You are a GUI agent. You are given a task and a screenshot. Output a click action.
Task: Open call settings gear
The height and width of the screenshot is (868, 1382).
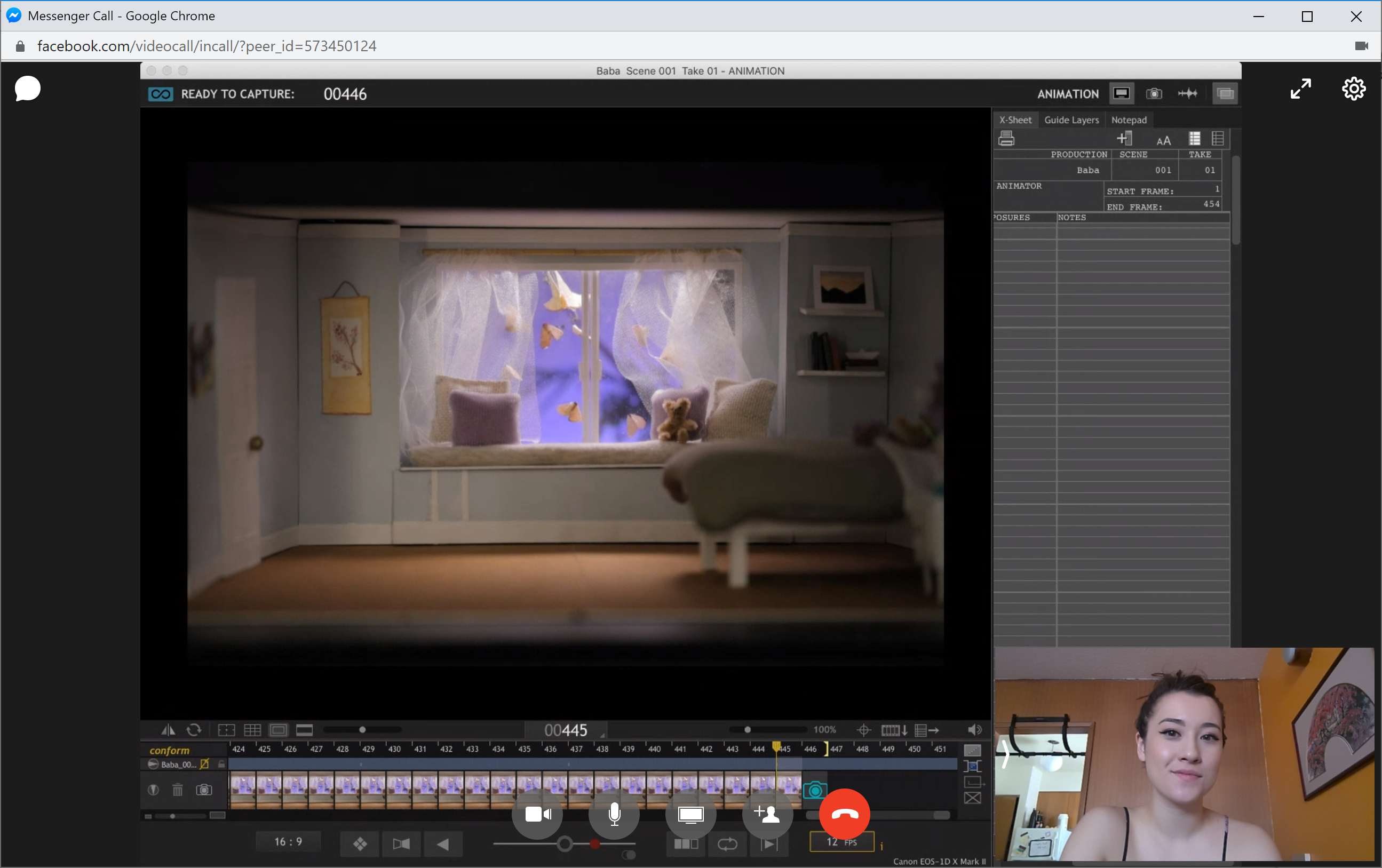(1353, 89)
